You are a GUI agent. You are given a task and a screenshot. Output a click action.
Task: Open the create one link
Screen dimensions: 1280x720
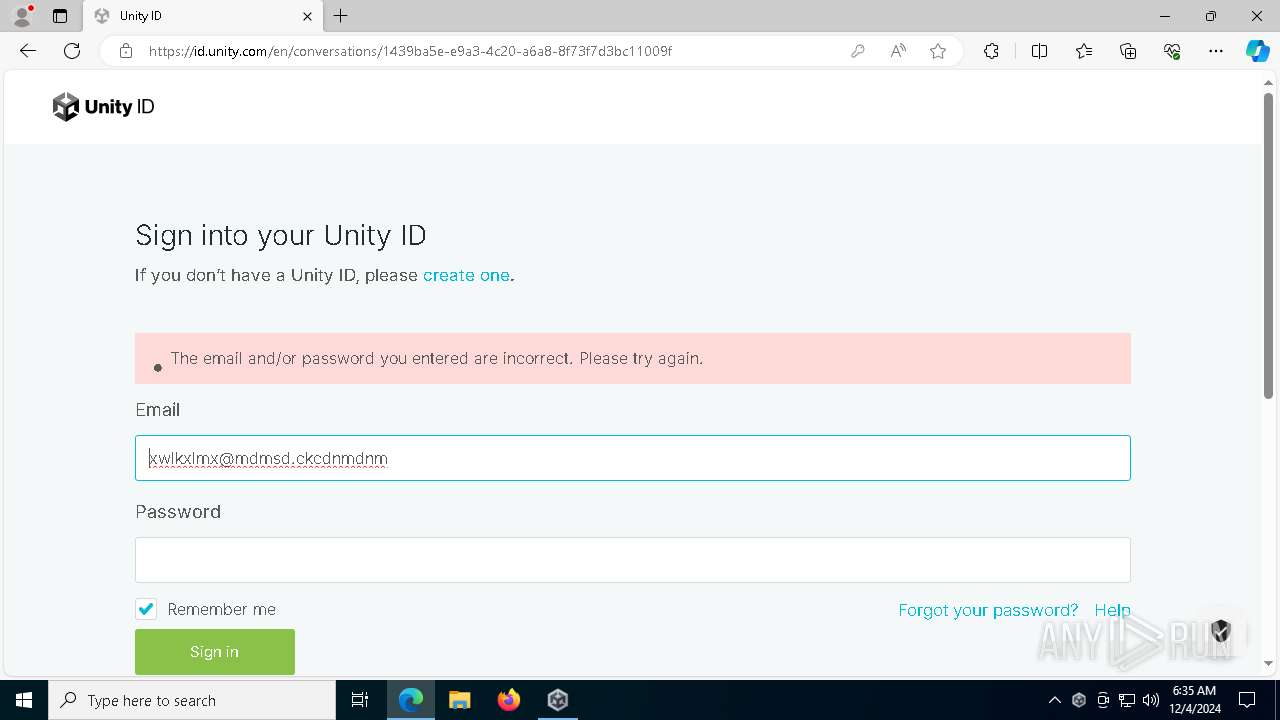click(x=466, y=275)
